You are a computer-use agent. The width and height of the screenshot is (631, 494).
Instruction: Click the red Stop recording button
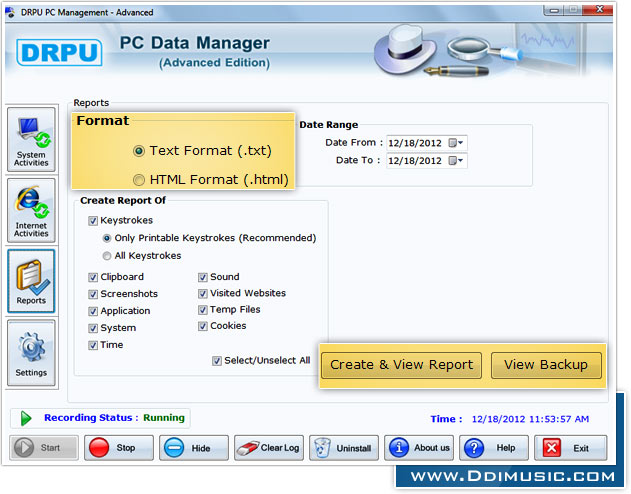coord(119,448)
